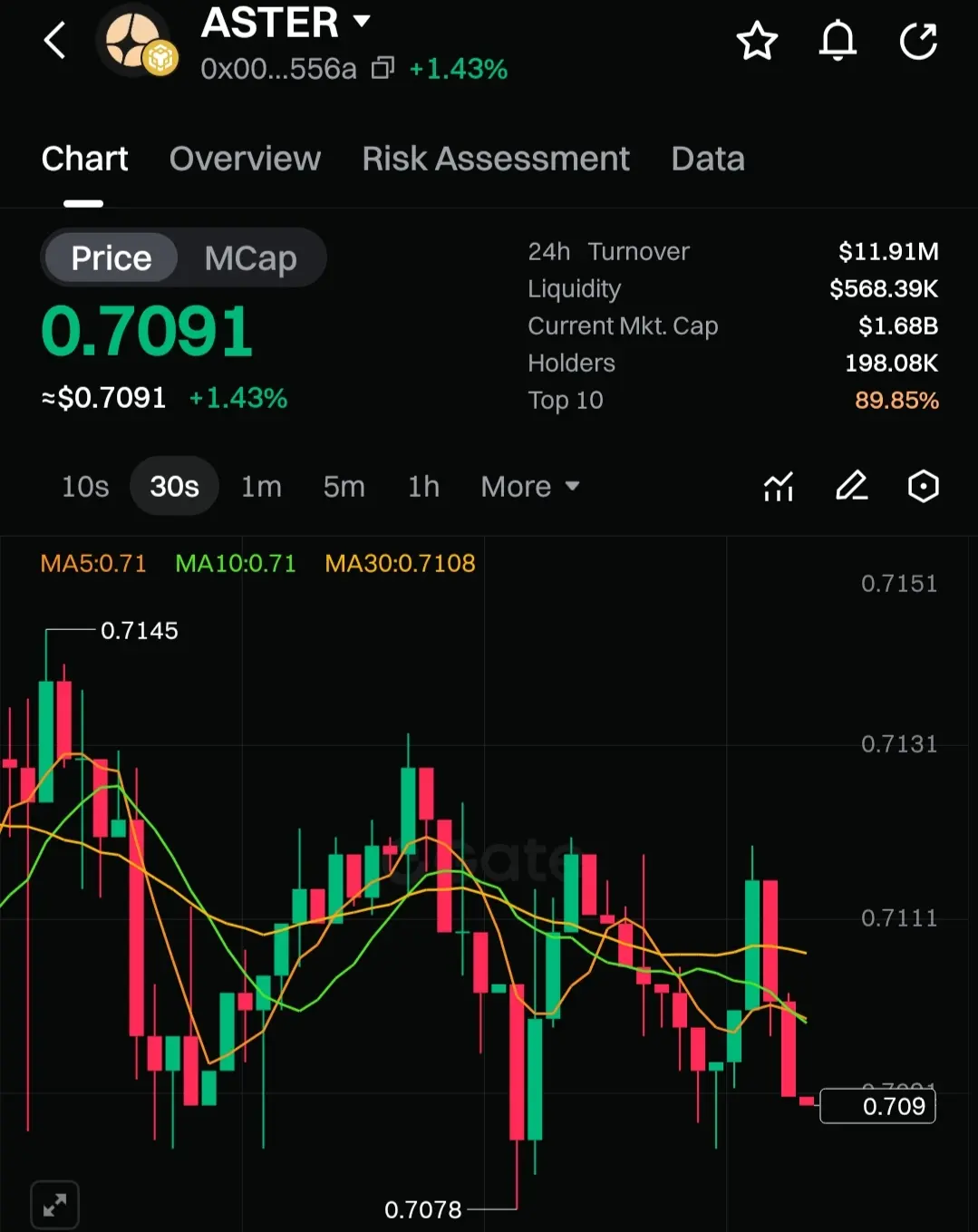Set a price alert with bell icon

(838, 41)
